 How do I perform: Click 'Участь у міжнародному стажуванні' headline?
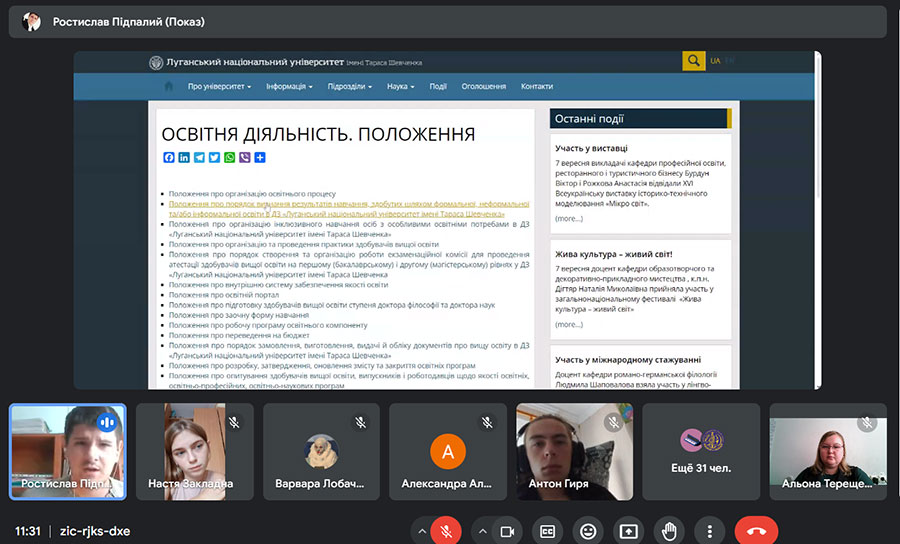(628, 360)
